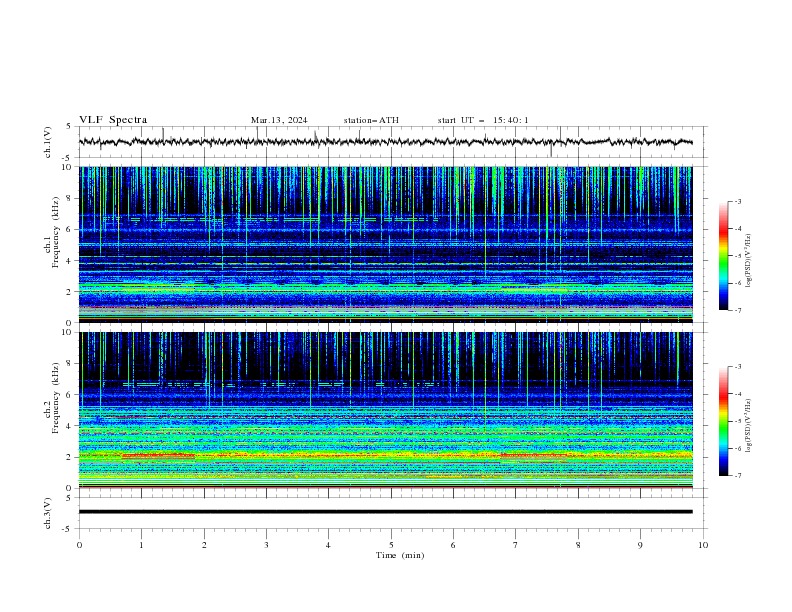Viewport: 792px width, 612px height.
Task: Click the VLF Spectra title text
Action: coord(113,120)
